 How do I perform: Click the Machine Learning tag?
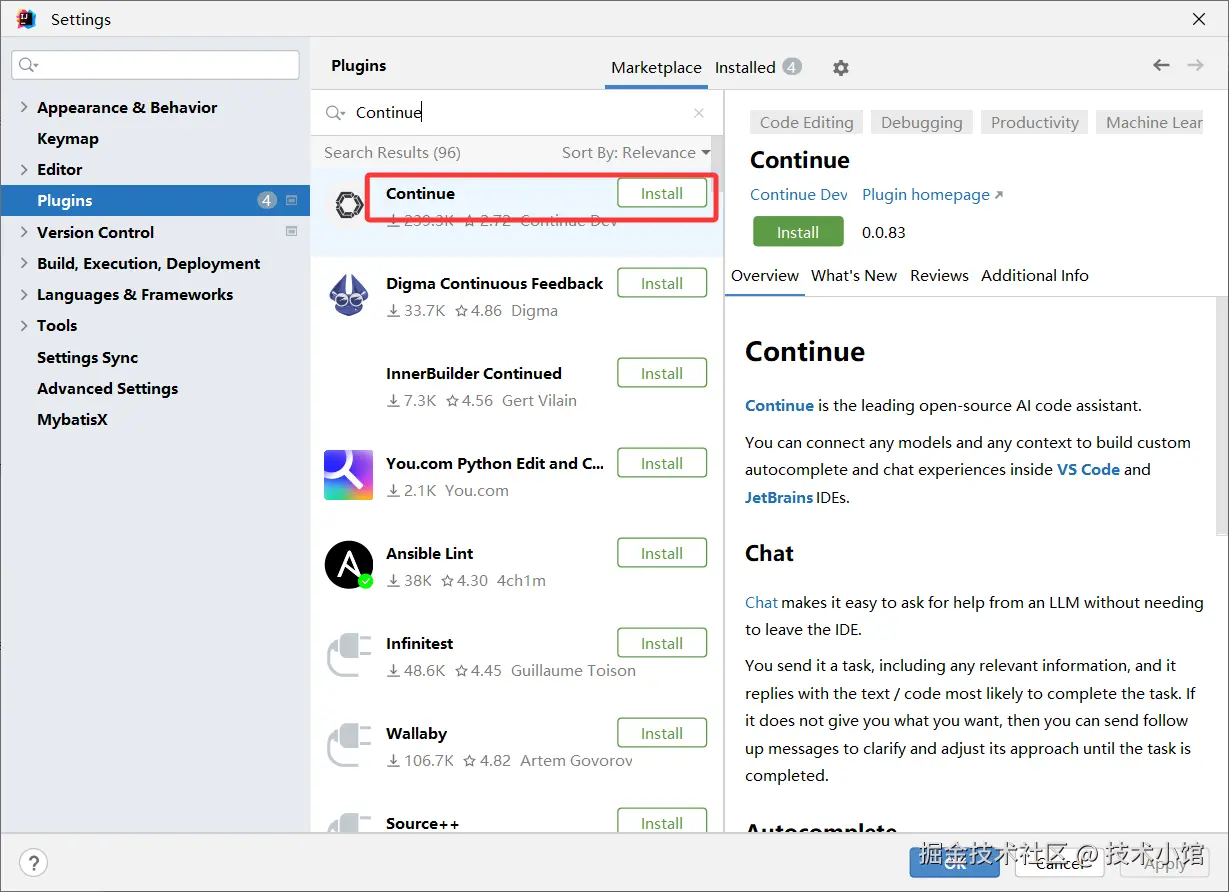pos(1152,122)
